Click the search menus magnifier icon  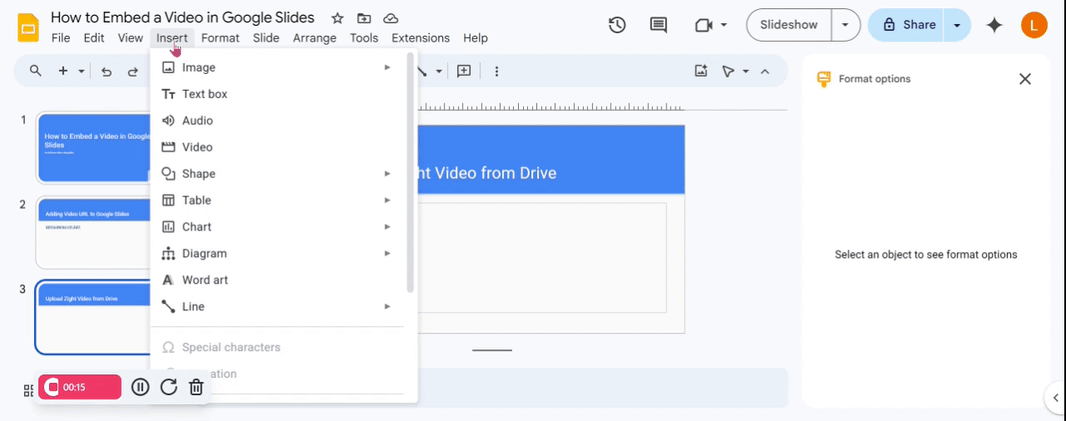tap(36, 71)
